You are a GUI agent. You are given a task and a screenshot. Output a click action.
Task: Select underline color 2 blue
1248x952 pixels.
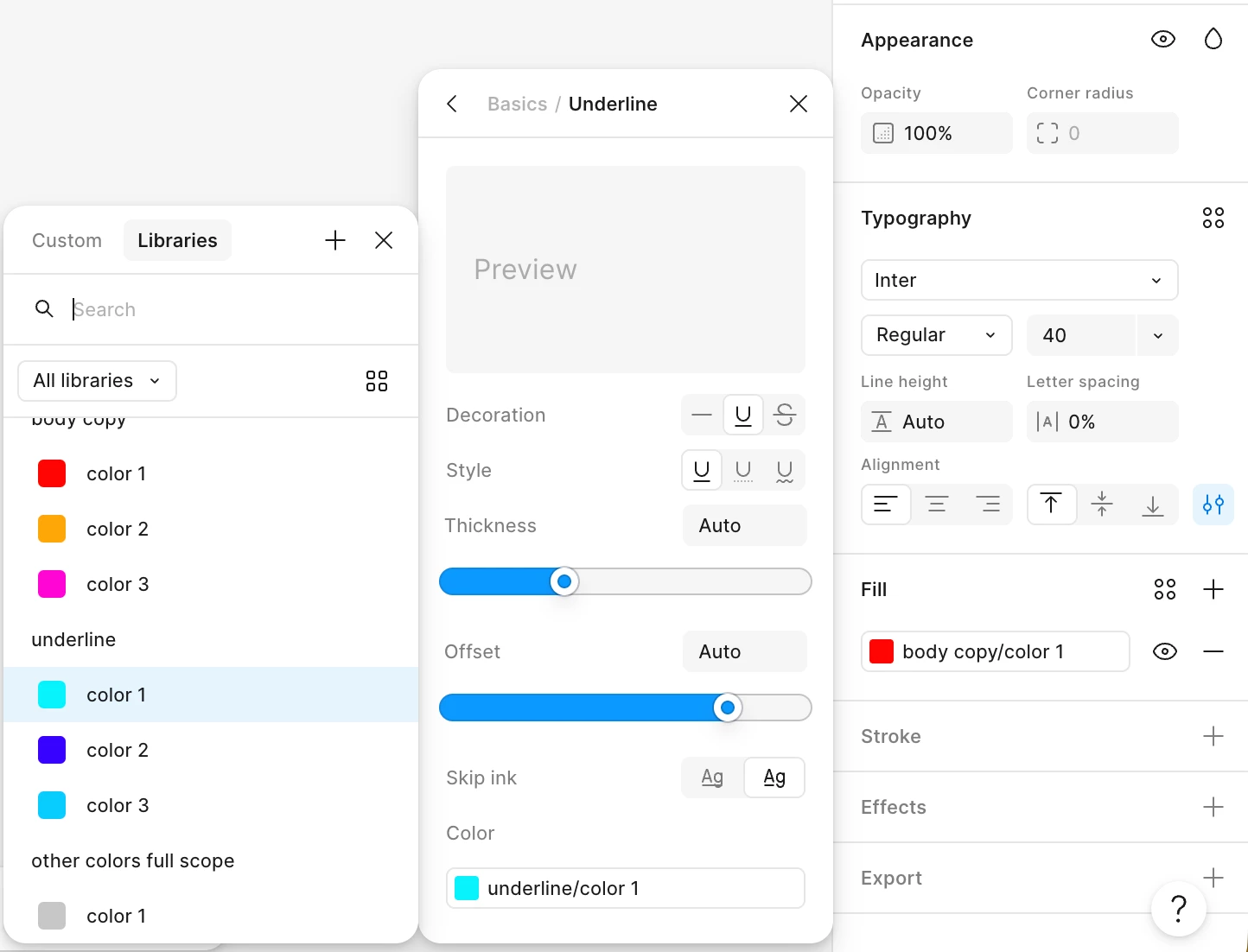click(211, 750)
